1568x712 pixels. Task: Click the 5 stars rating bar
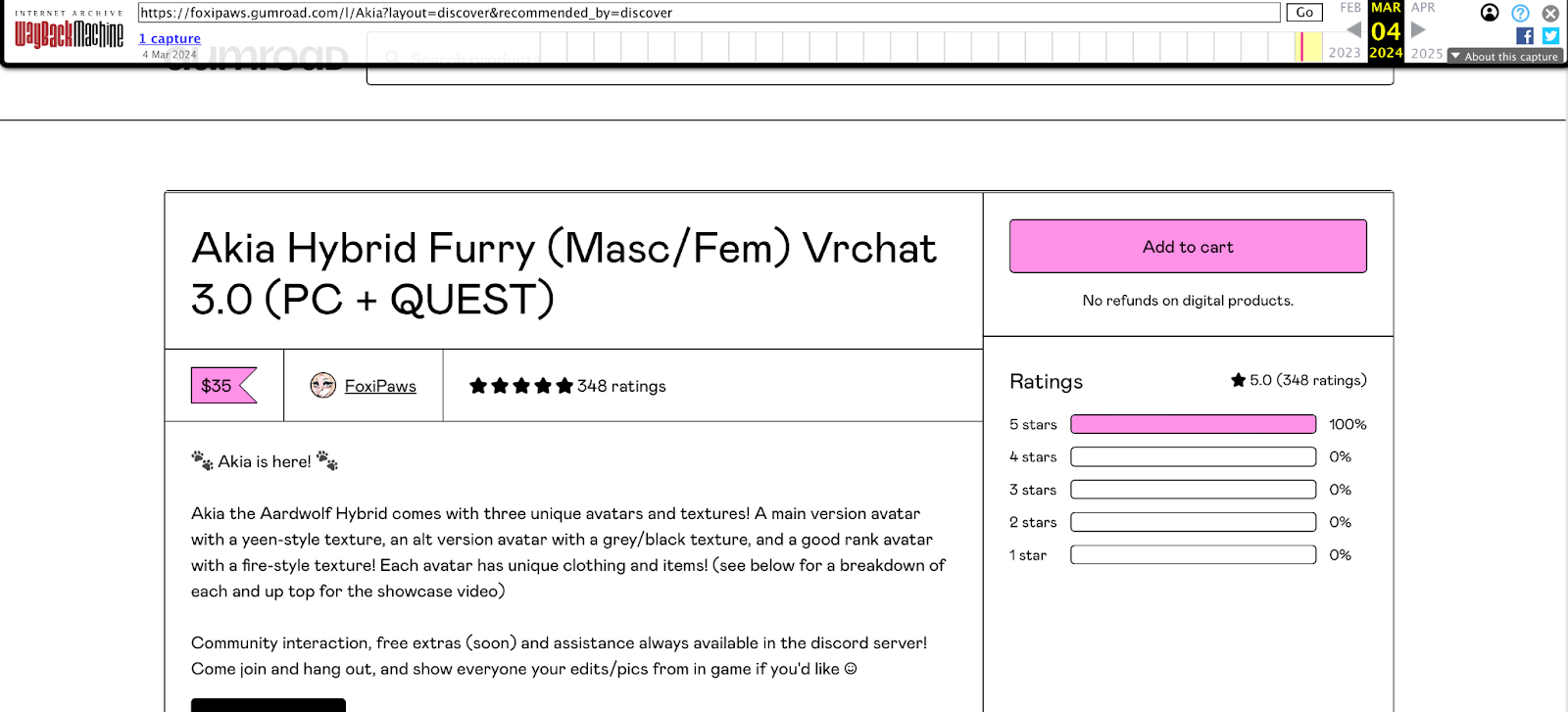tap(1193, 424)
